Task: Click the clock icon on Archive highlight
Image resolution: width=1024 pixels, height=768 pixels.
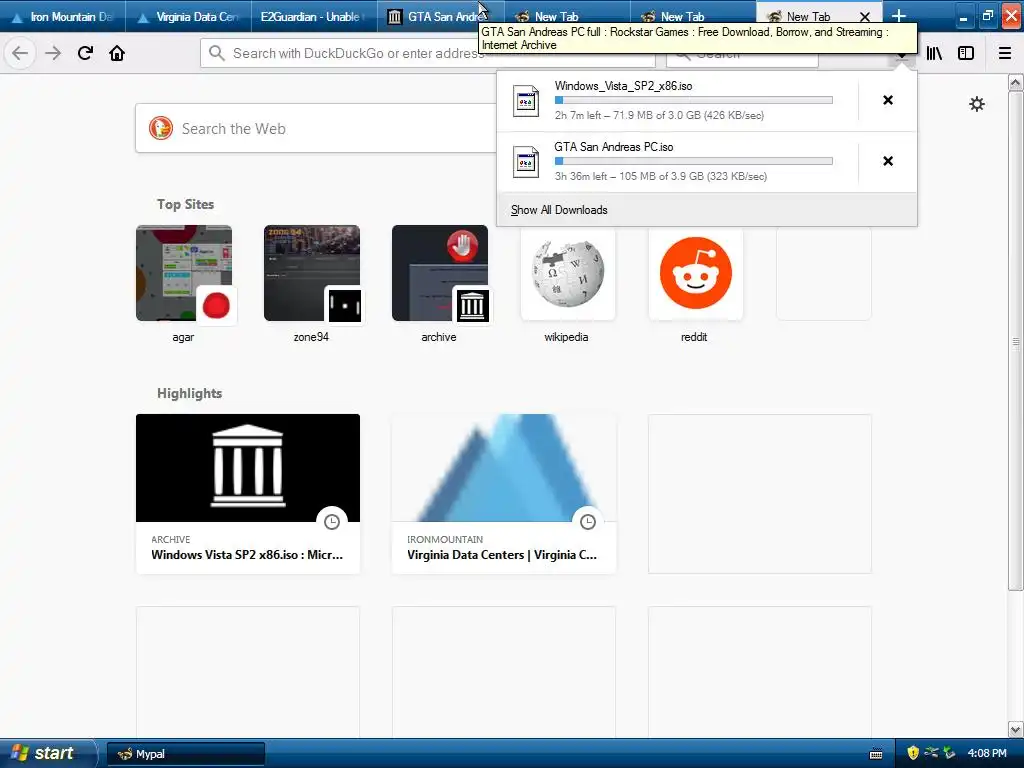Action: 332,521
